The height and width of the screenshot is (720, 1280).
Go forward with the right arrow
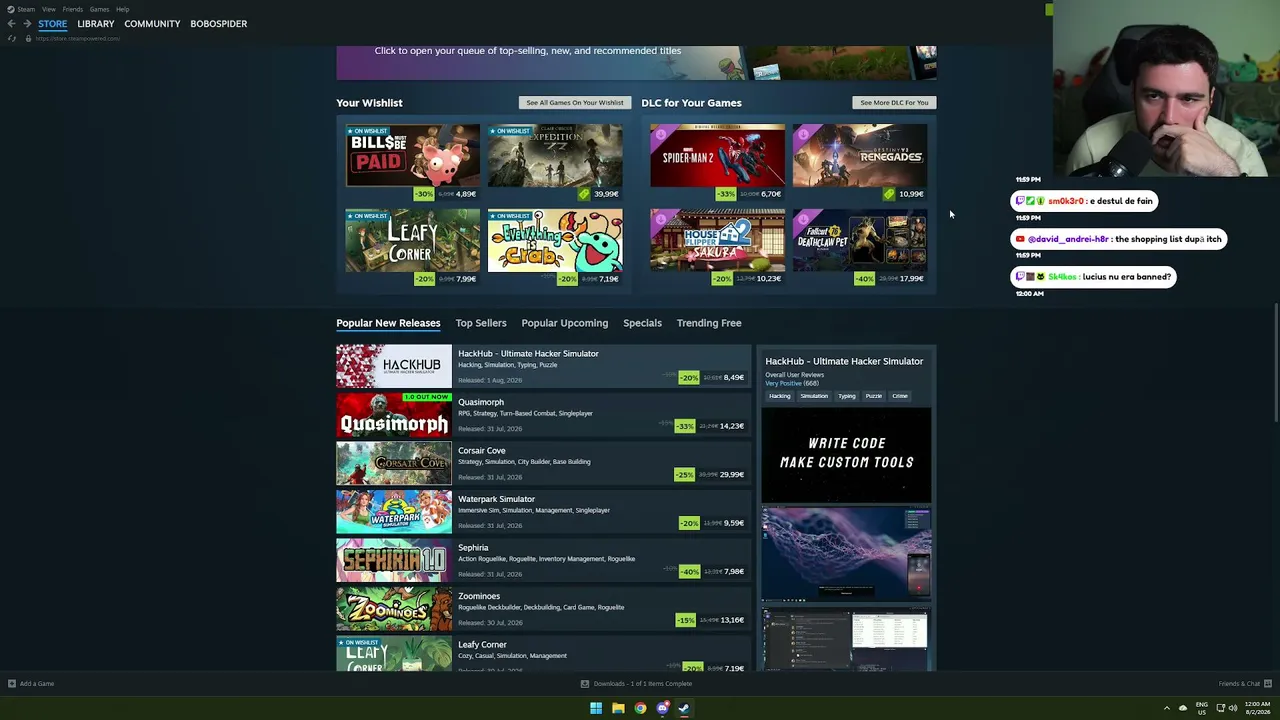tap(27, 24)
